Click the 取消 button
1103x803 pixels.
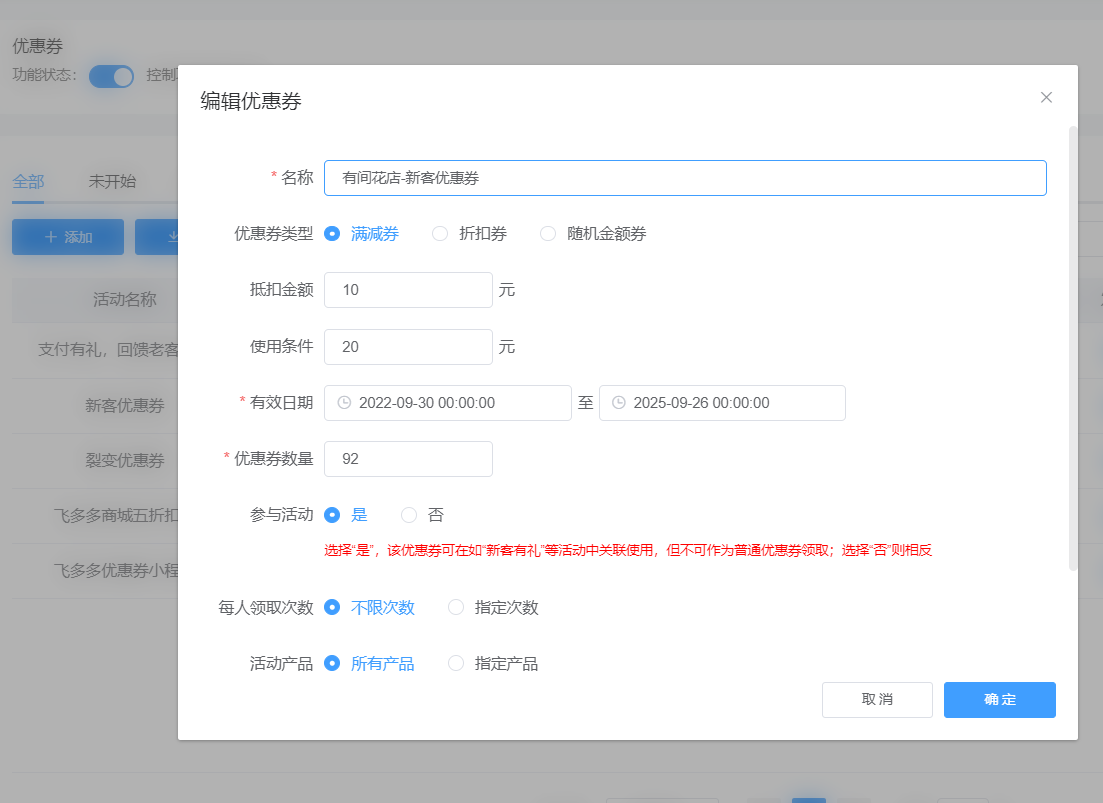coord(877,700)
